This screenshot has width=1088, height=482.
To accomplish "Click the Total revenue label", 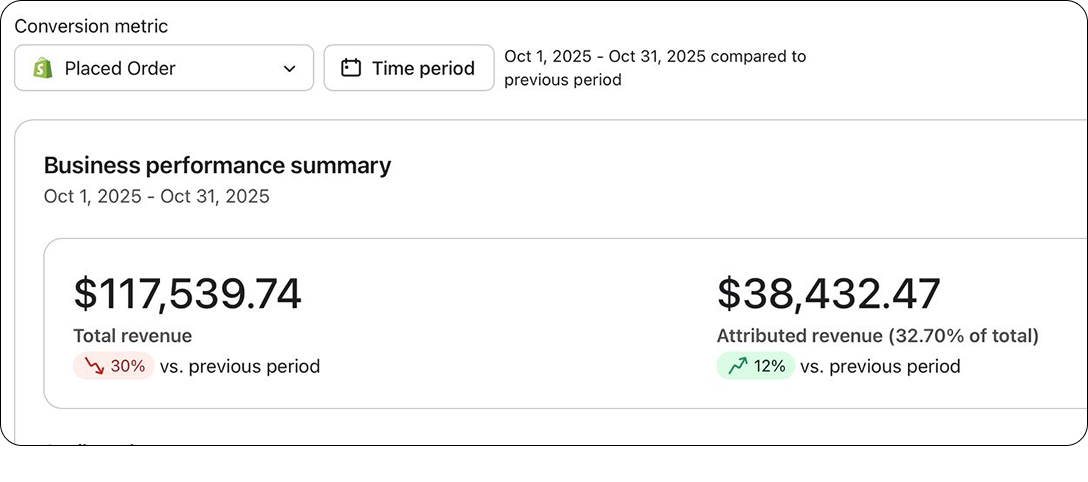I will (133, 336).
